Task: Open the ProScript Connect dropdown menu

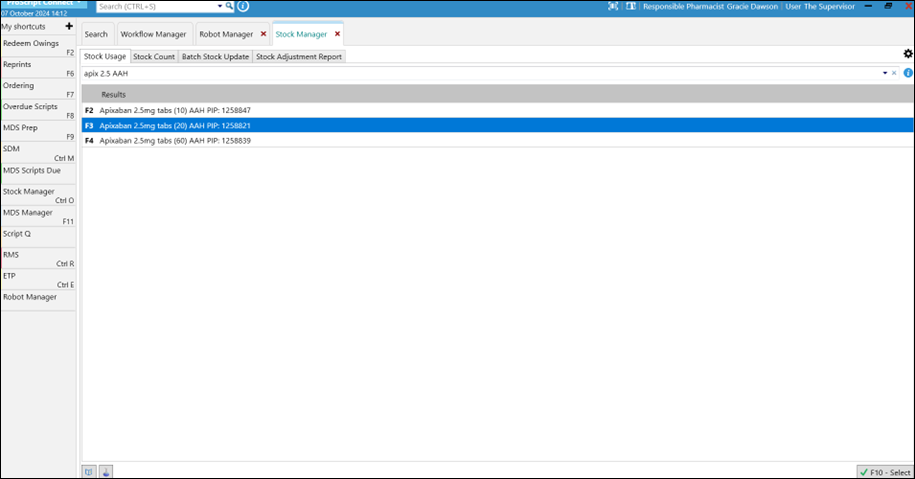Action: 44,4
